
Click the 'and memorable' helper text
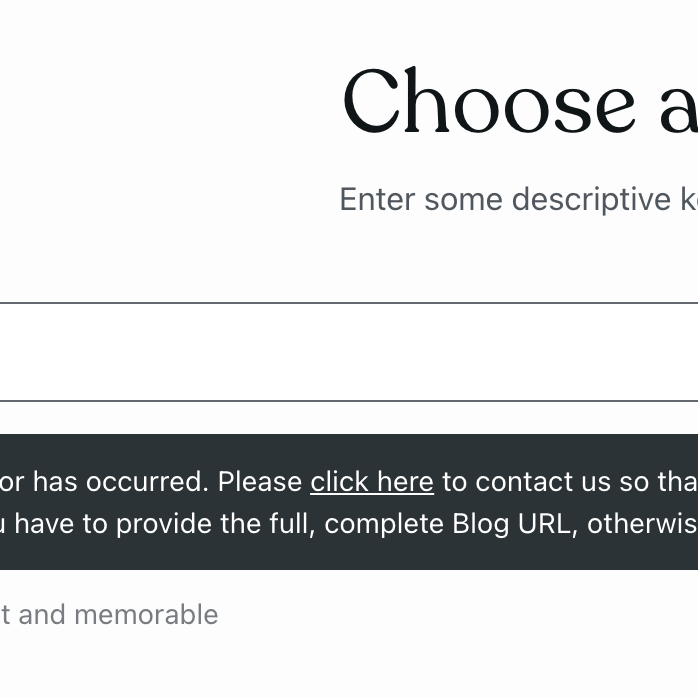118,614
